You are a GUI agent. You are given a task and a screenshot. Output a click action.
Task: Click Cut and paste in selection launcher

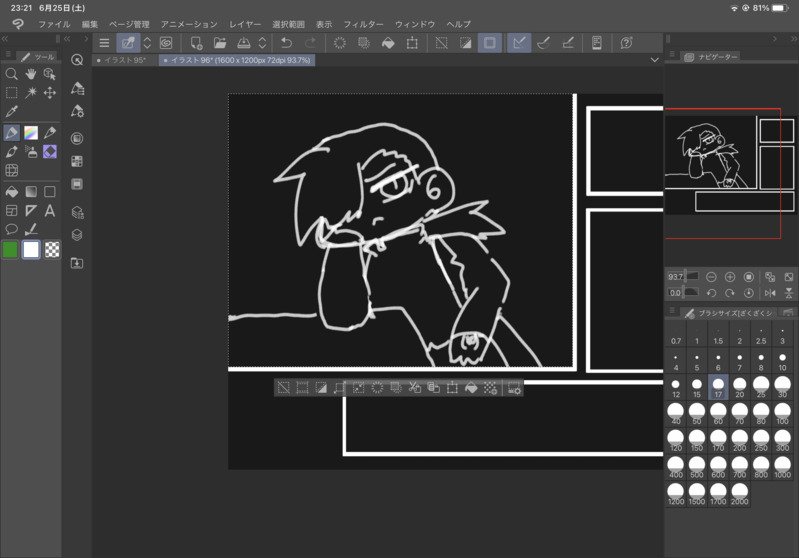(x=415, y=388)
